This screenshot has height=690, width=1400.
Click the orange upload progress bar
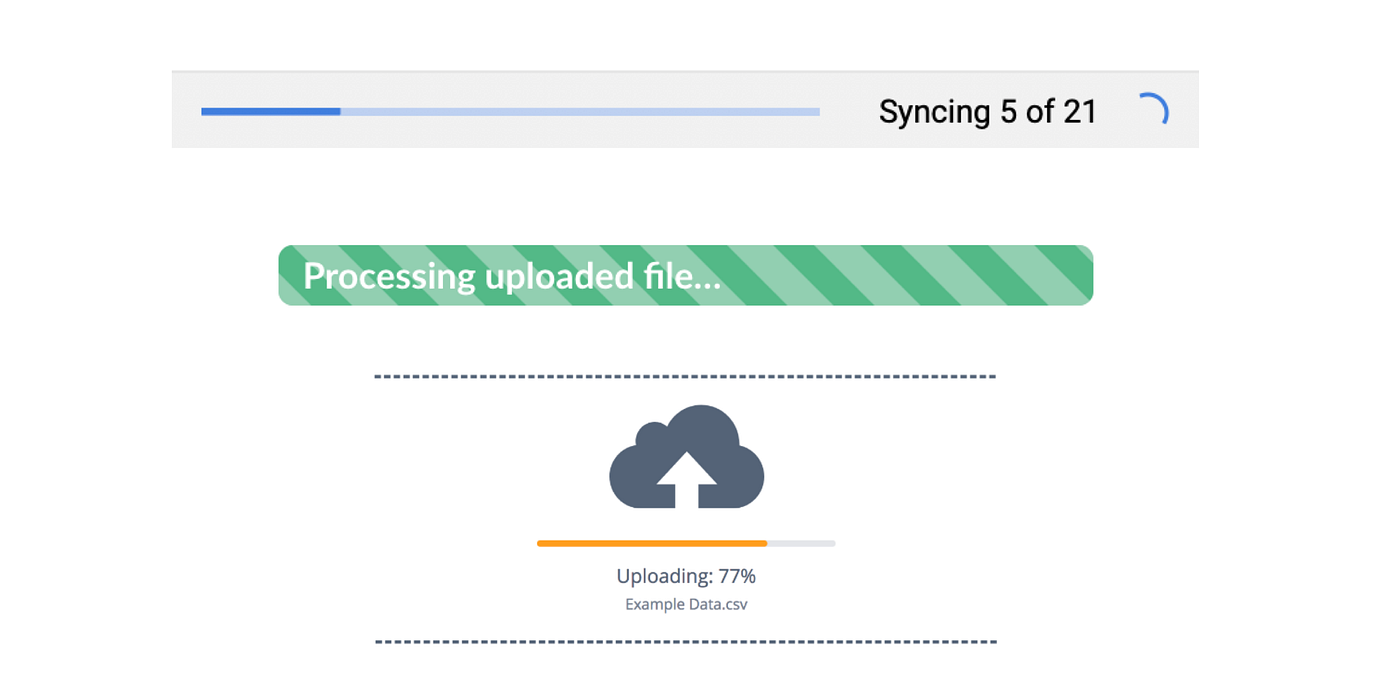point(650,543)
